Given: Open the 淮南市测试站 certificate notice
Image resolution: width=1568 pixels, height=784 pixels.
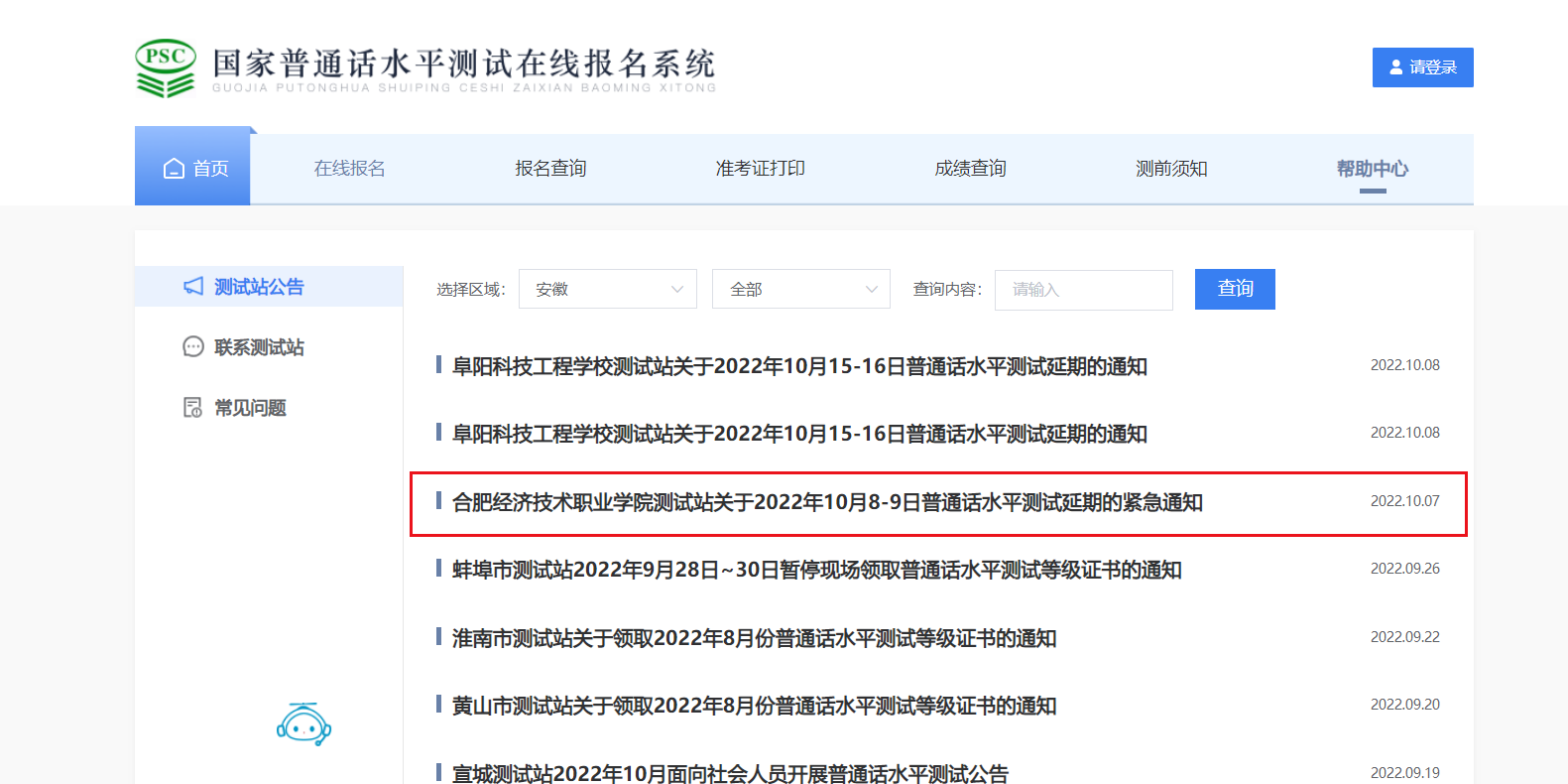Looking at the screenshot, I should (754, 638).
